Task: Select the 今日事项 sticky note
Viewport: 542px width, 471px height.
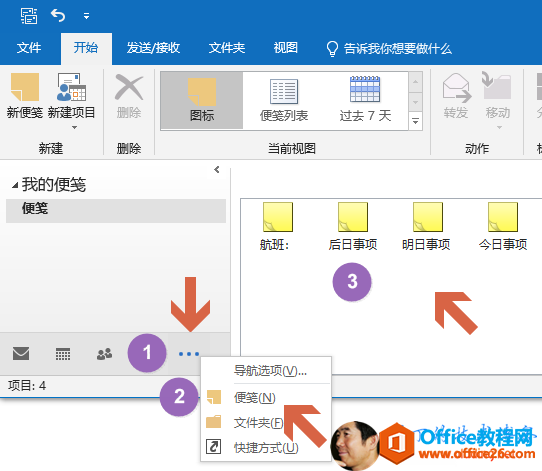Action: point(503,226)
